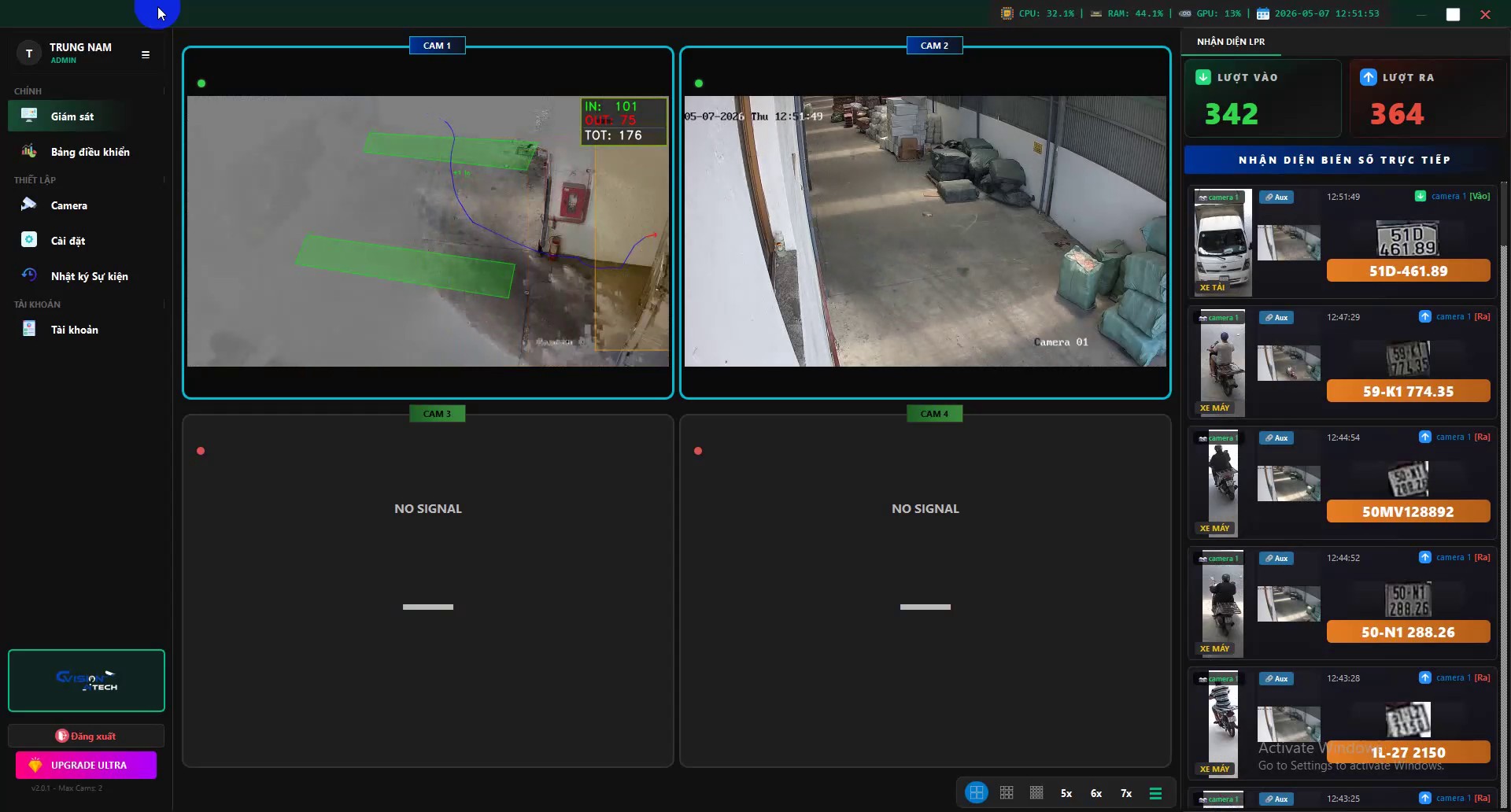Click the entry arrow icon on 12:51:49 entry
Image resolution: width=1511 pixels, height=812 pixels.
tap(1420, 196)
